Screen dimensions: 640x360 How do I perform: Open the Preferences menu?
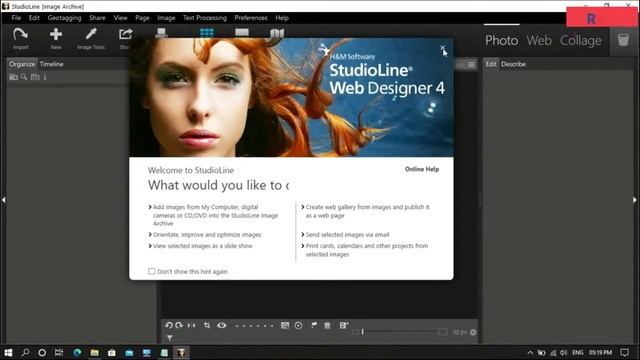(251, 18)
